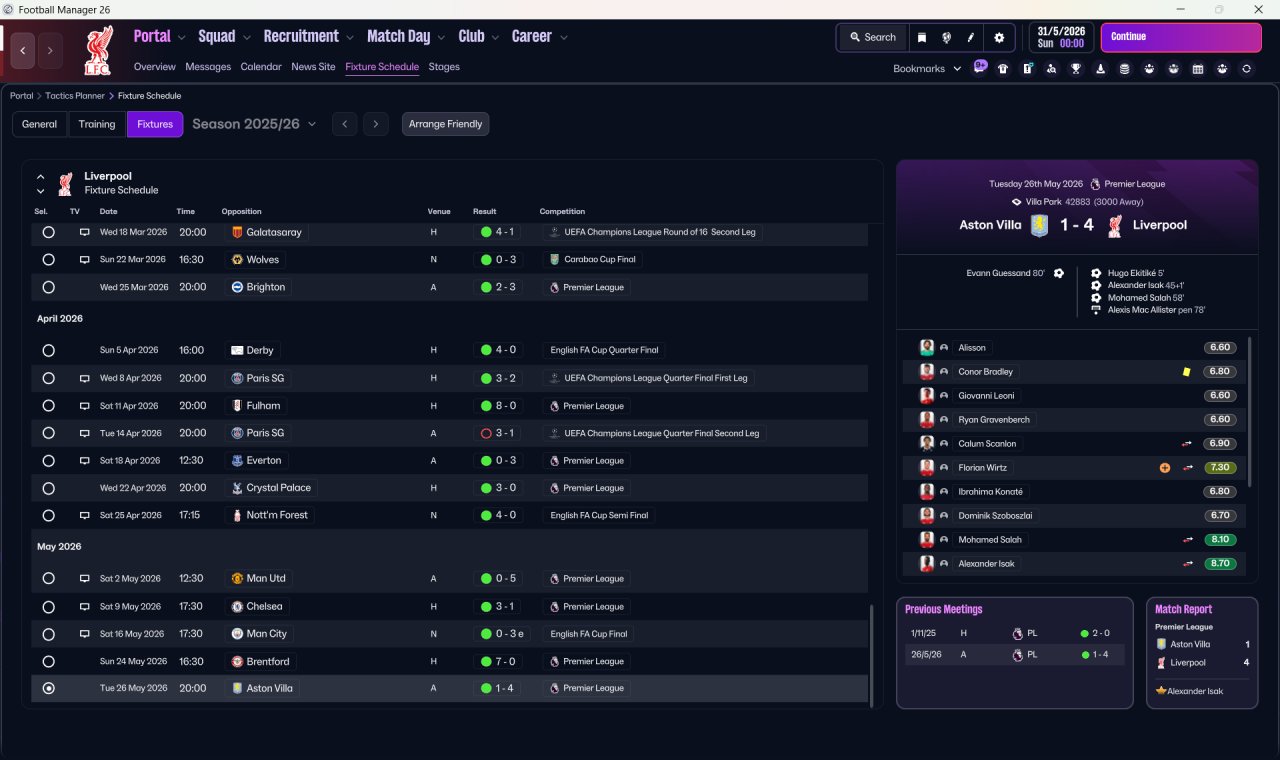This screenshot has height=760, width=1280.
Task: Expand the Career menu chevron
Action: [x=564, y=38]
